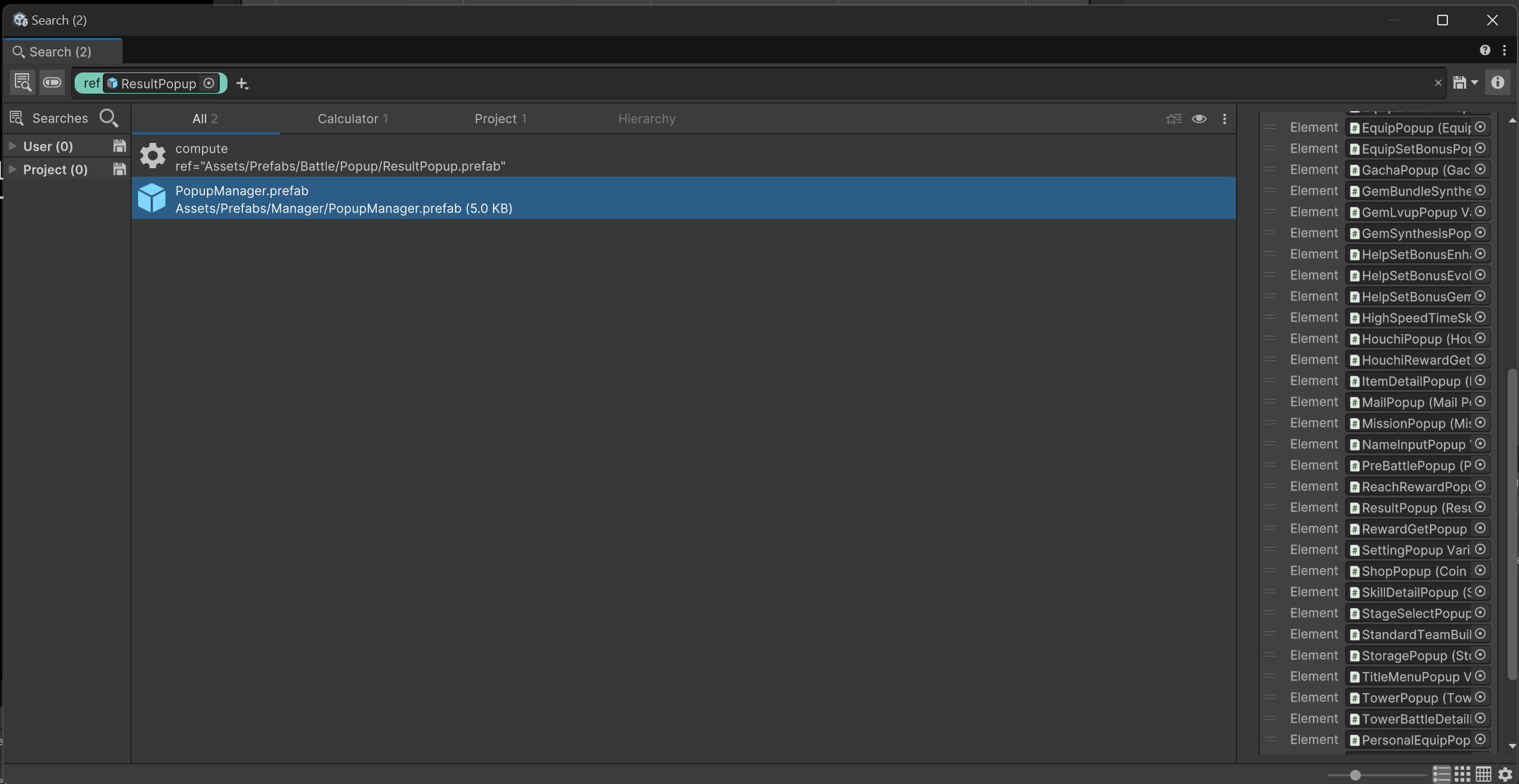This screenshot has width=1519, height=784.
Task: Toggle the eye preview visibility icon
Action: pyautogui.click(x=1199, y=118)
